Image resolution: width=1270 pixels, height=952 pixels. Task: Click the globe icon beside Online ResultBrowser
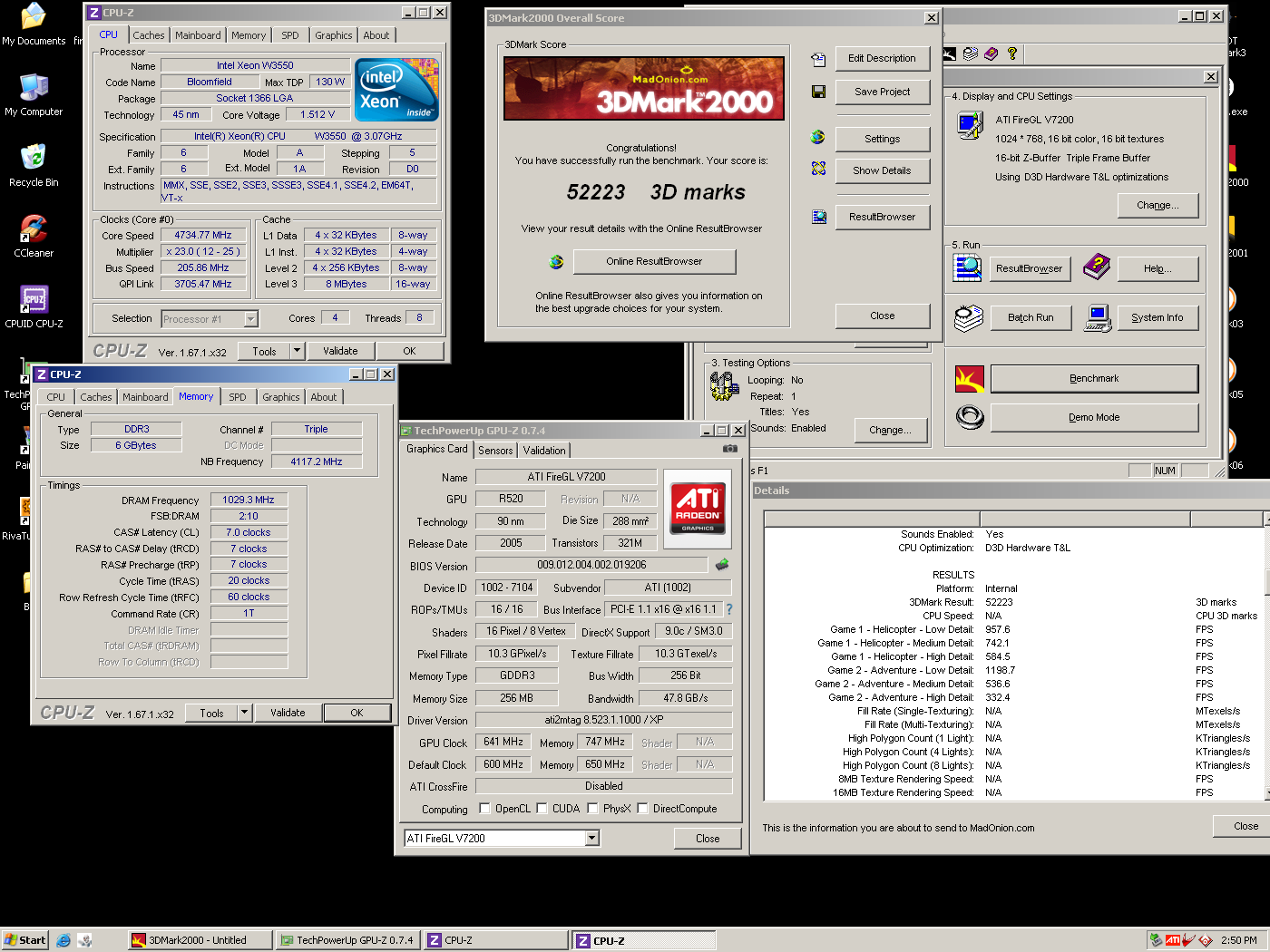[x=556, y=262]
